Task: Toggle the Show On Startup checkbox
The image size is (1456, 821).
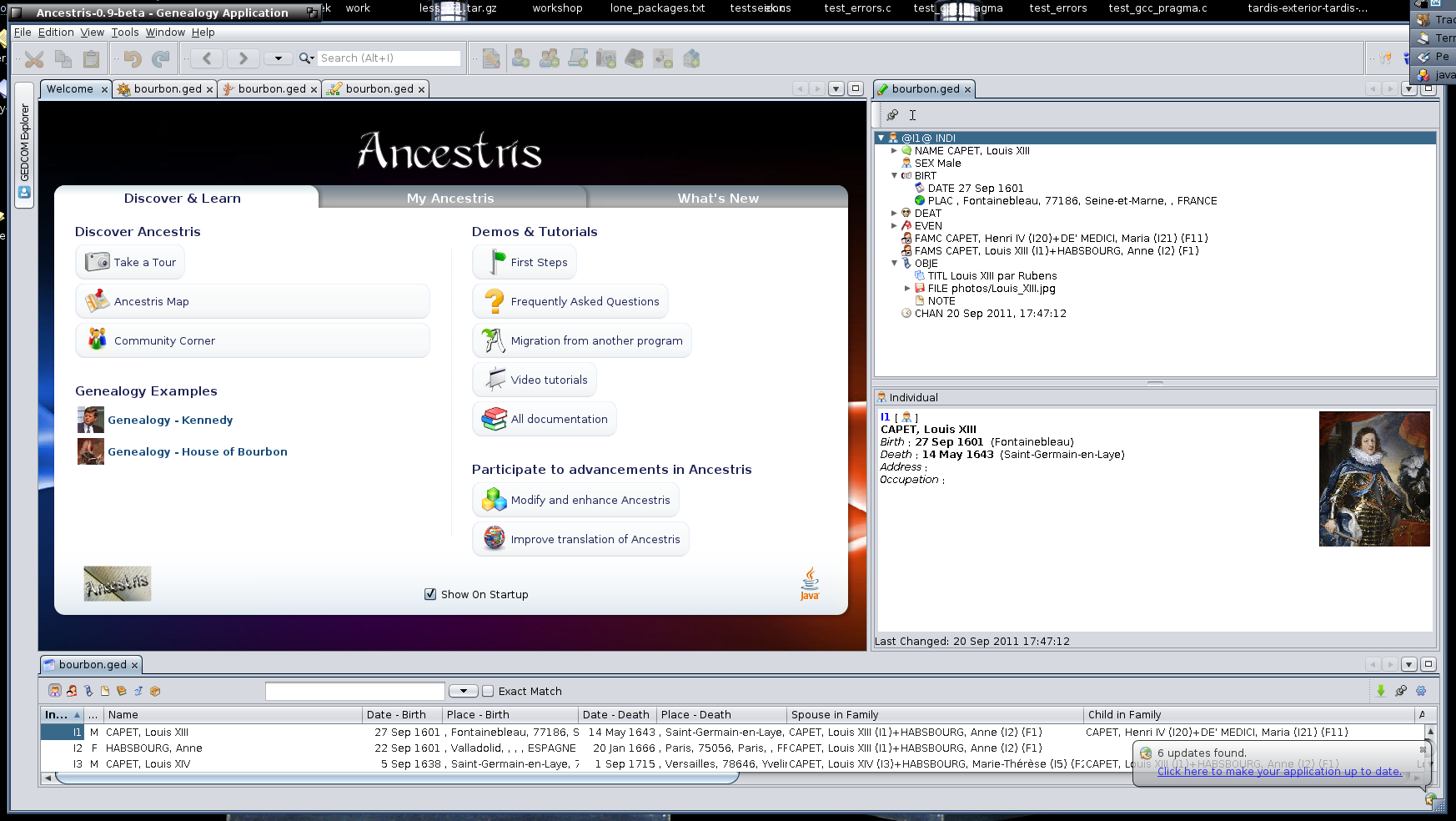Action: pos(430,594)
